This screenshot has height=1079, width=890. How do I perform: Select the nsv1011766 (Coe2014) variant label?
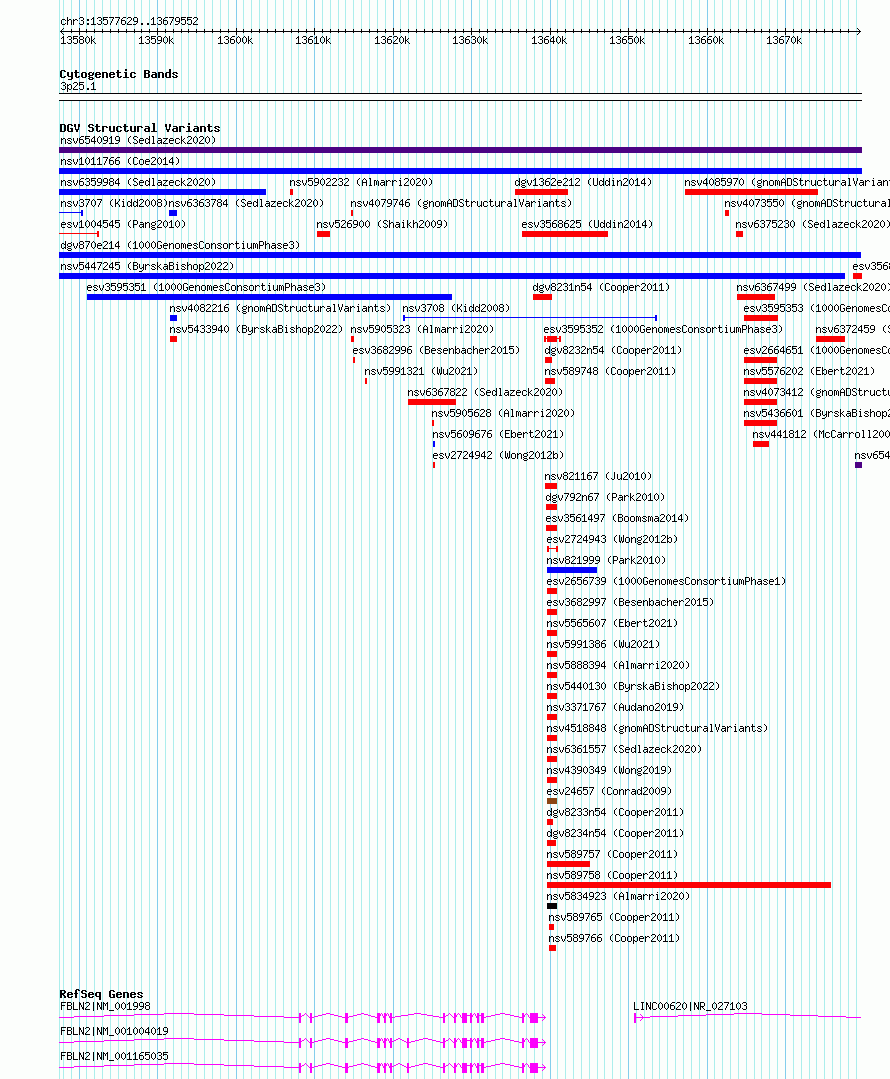[120, 161]
